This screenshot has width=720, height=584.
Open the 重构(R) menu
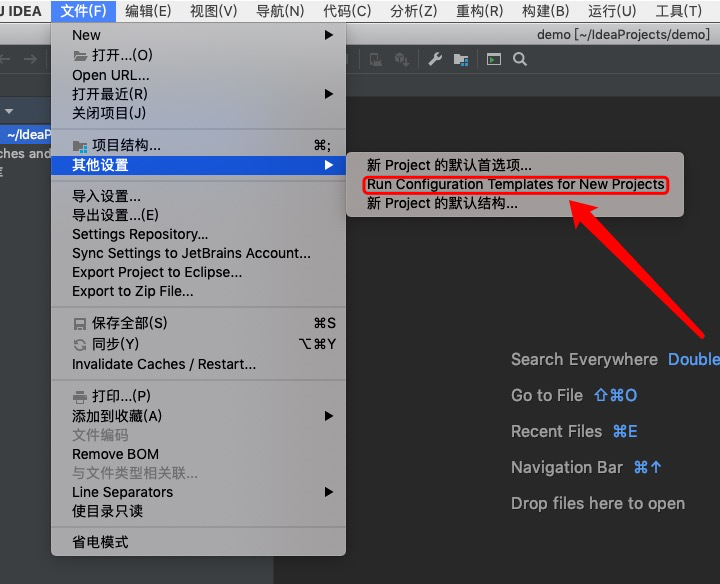click(479, 11)
